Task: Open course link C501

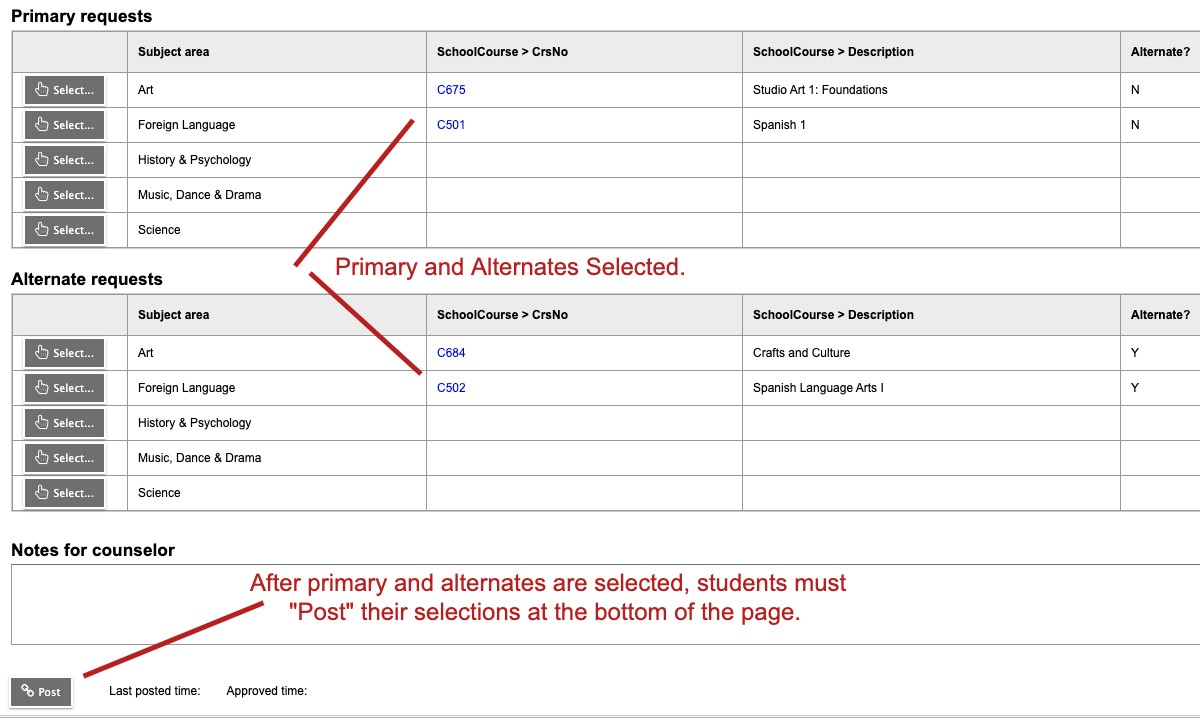Action: (x=451, y=125)
